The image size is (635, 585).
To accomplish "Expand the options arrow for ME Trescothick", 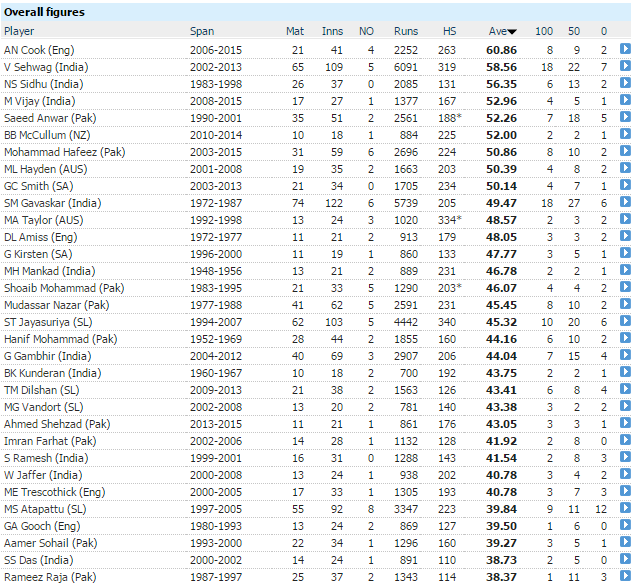I will [x=625, y=491].
